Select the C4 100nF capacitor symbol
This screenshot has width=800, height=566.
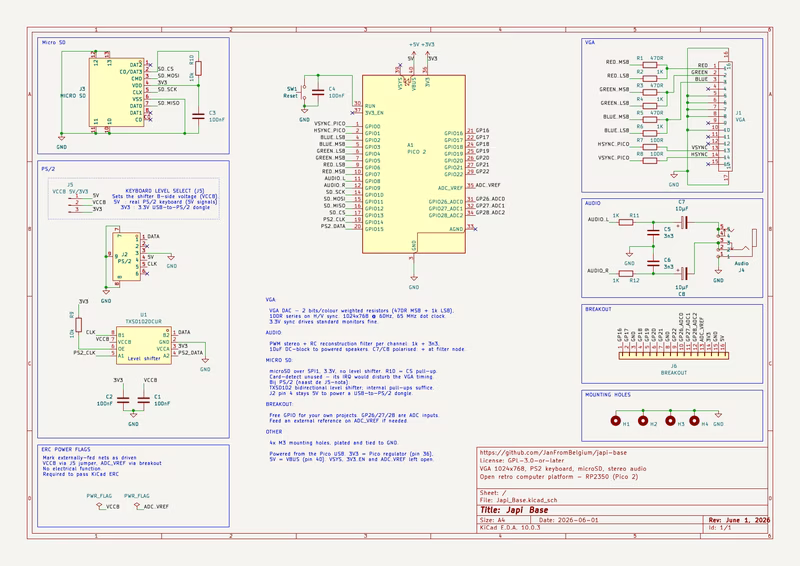pyautogui.click(x=318, y=92)
